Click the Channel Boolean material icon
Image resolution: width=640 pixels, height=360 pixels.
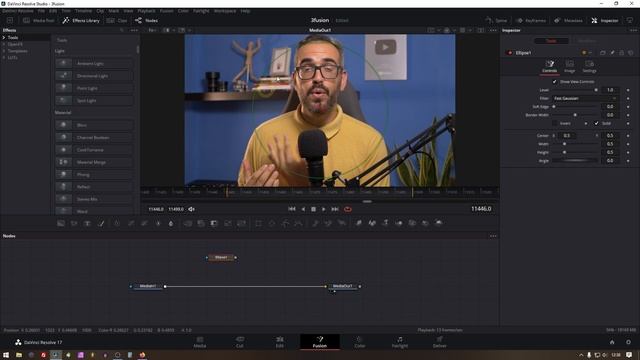(x=63, y=138)
